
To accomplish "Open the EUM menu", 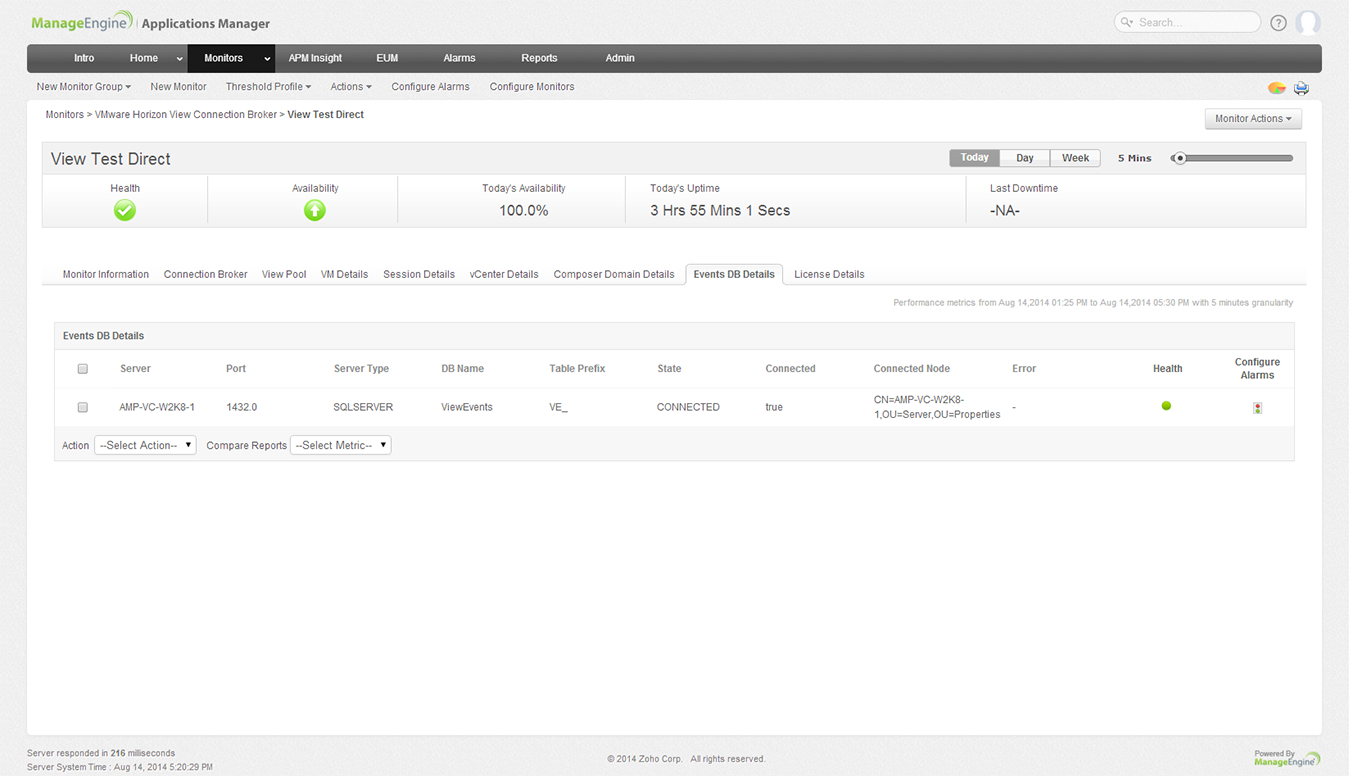I will pyautogui.click(x=387, y=58).
